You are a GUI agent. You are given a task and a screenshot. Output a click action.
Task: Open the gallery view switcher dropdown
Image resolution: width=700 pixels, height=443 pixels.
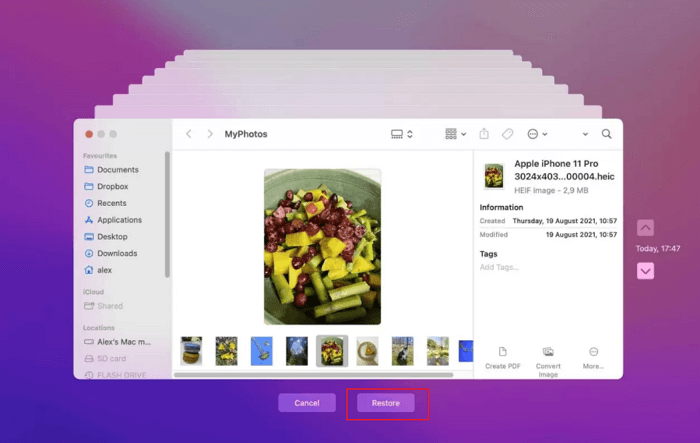(x=401, y=134)
